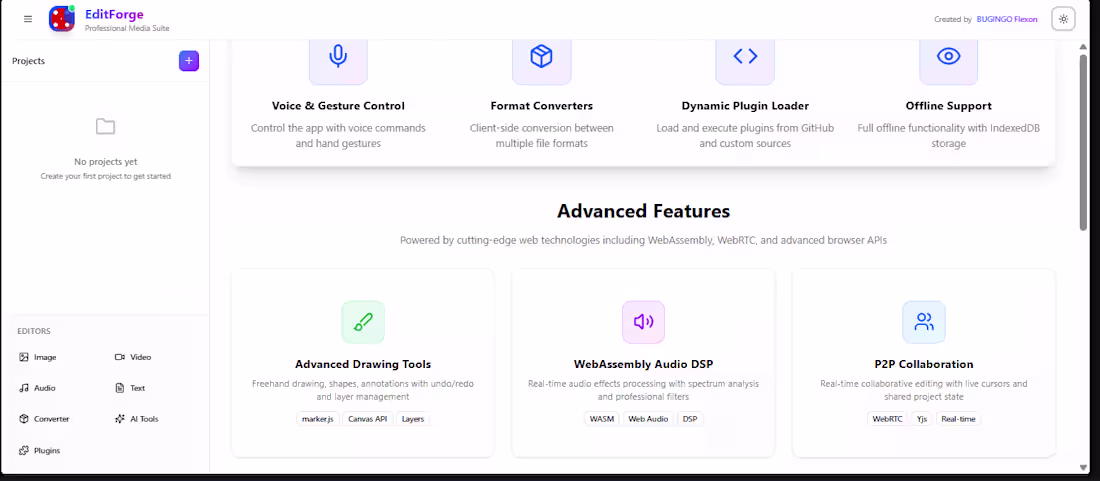
Task: Click the WebAssembly Audio DSP speaker icon
Action: (643, 322)
